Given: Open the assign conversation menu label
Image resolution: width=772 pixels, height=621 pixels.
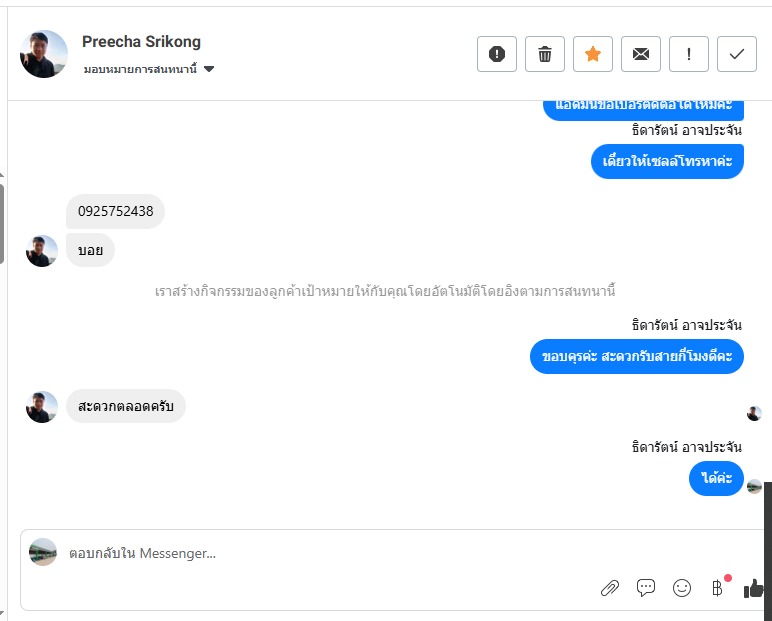Looking at the screenshot, I should (140, 69).
